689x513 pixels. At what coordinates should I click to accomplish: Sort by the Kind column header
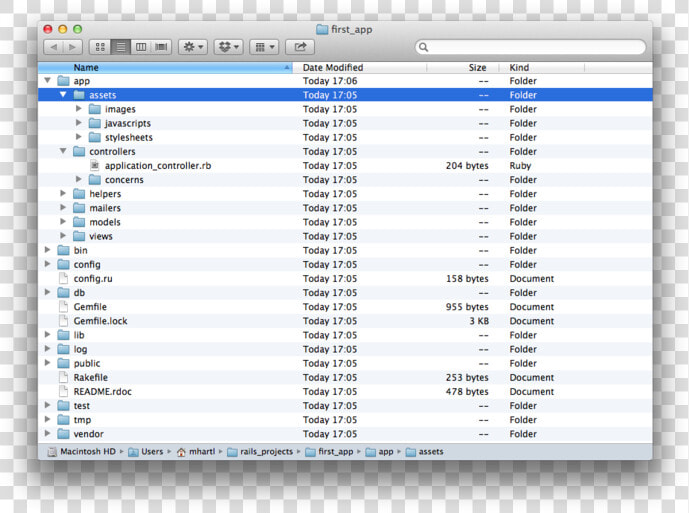pyautogui.click(x=542, y=68)
